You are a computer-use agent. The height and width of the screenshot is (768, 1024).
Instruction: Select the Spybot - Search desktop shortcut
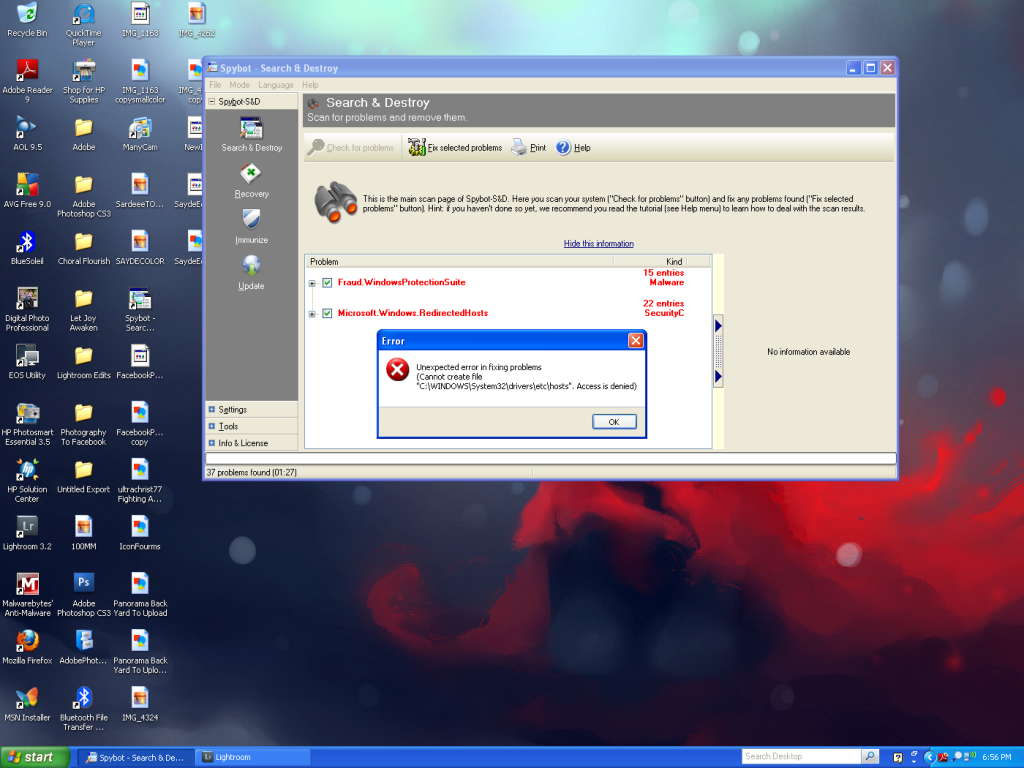[x=140, y=309]
